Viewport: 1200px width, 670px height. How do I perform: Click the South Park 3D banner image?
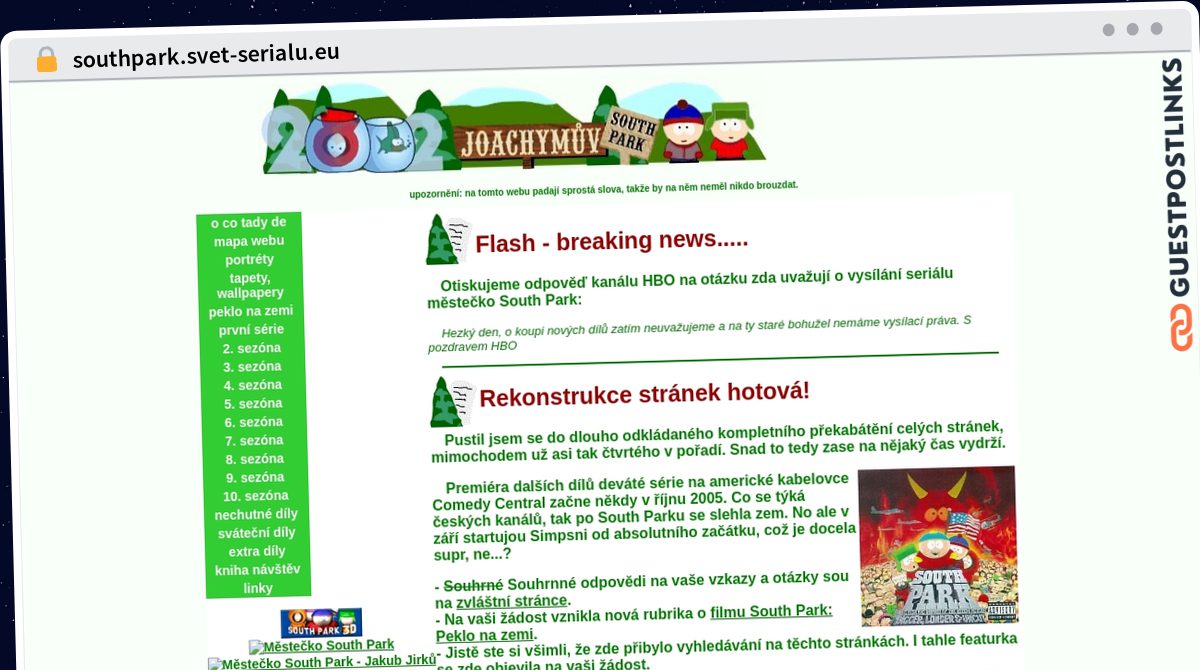321,623
